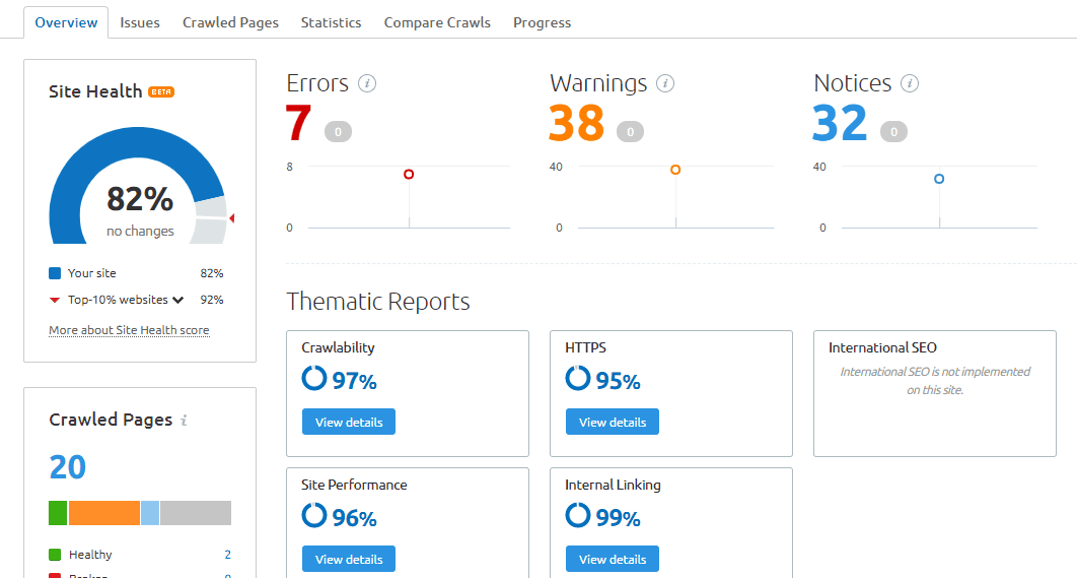
Task: Click the International SEO card title
Action: (x=883, y=348)
